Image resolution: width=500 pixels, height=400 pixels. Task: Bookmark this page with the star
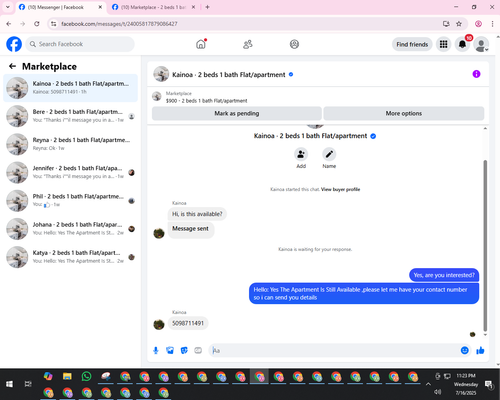coord(459,24)
